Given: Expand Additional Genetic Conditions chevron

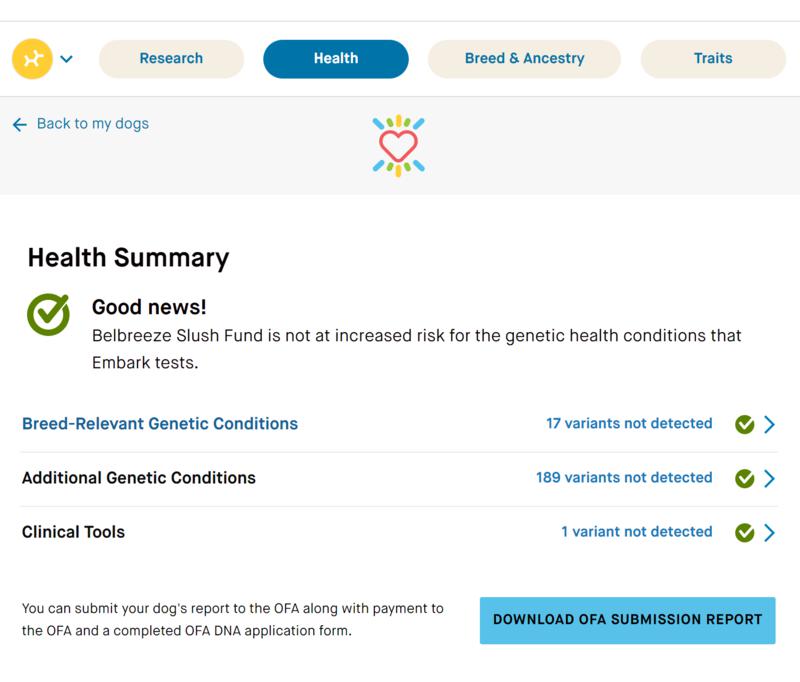Looking at the screenshot, I should point(769,478).
